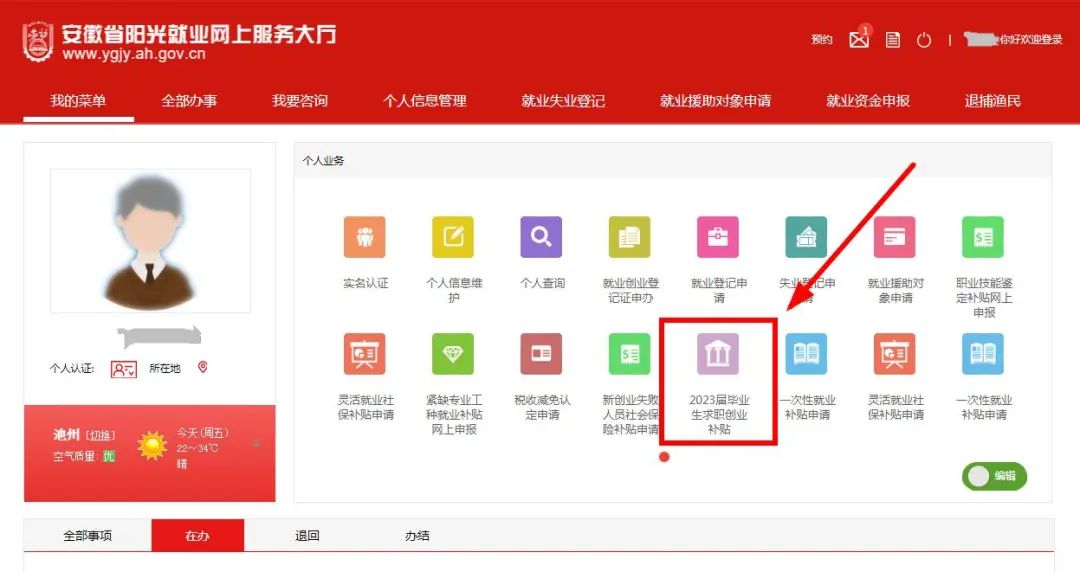Expand weather panel arrow
1080x572 pixels.
[256, 443]
